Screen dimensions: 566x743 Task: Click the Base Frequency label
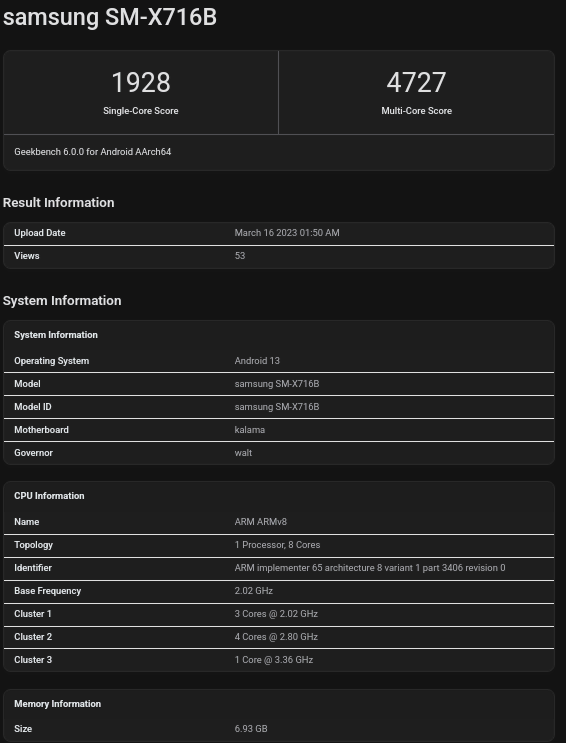pos(47,591)
